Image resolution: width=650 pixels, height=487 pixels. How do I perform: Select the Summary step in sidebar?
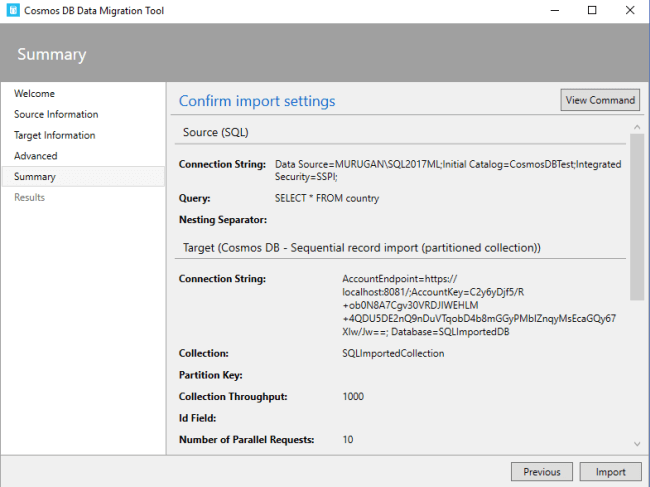[x=35, y=177]
